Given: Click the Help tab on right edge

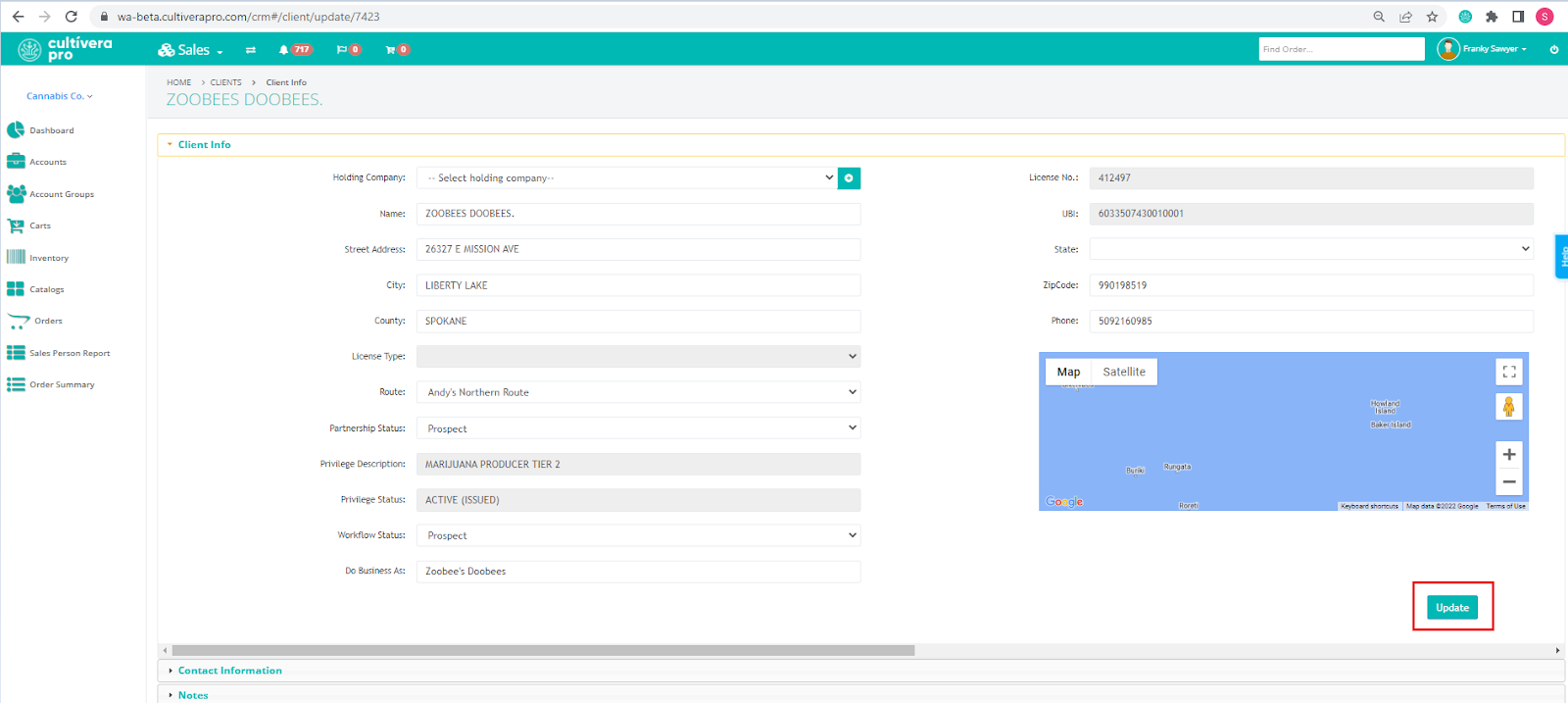Looking at the screenshot, I should (1562, 257).
